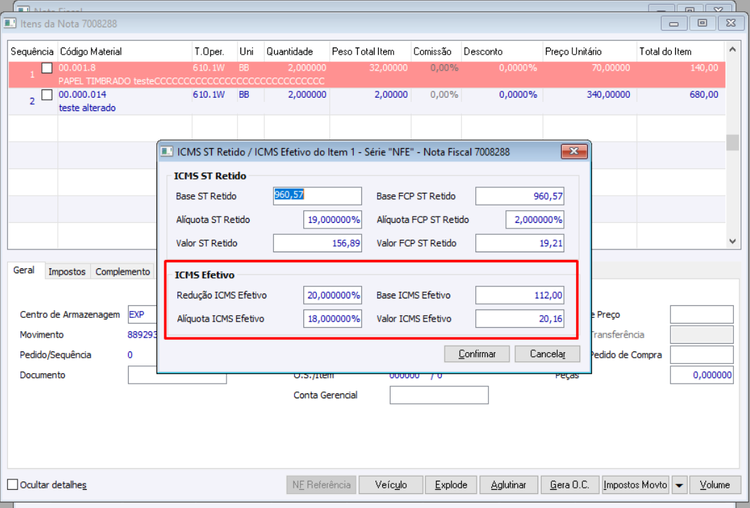750x508 pixels.
Task: Click the Peças value field
Action: point(702,375)
